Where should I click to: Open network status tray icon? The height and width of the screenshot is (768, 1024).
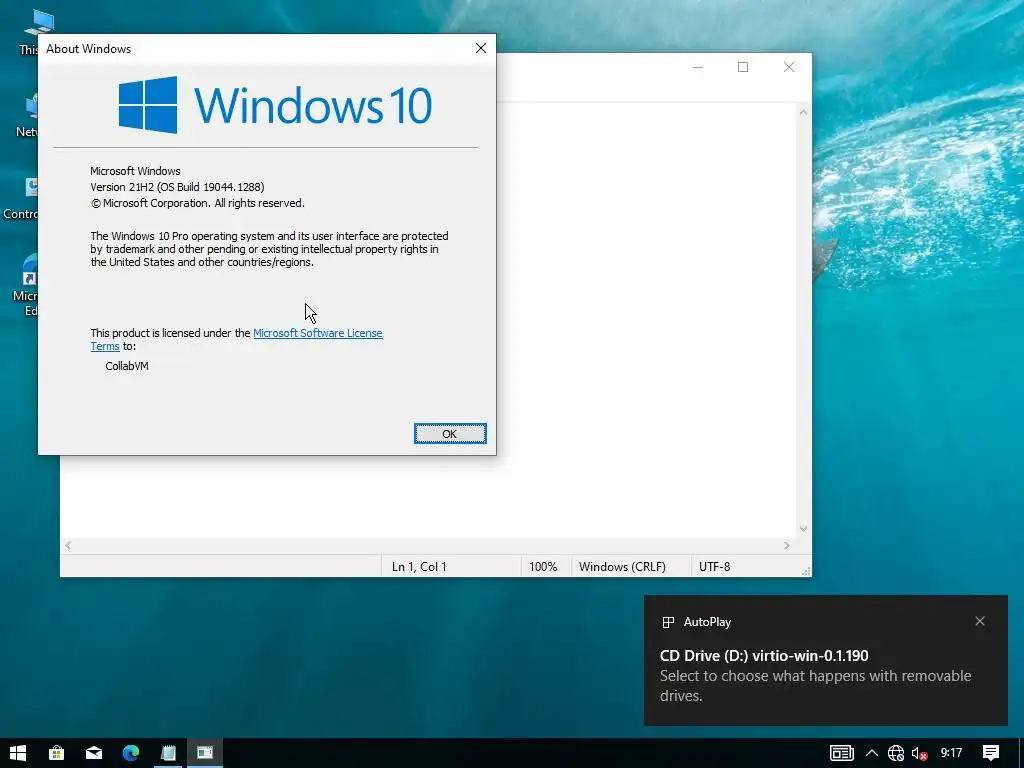[x=896, y=753]
